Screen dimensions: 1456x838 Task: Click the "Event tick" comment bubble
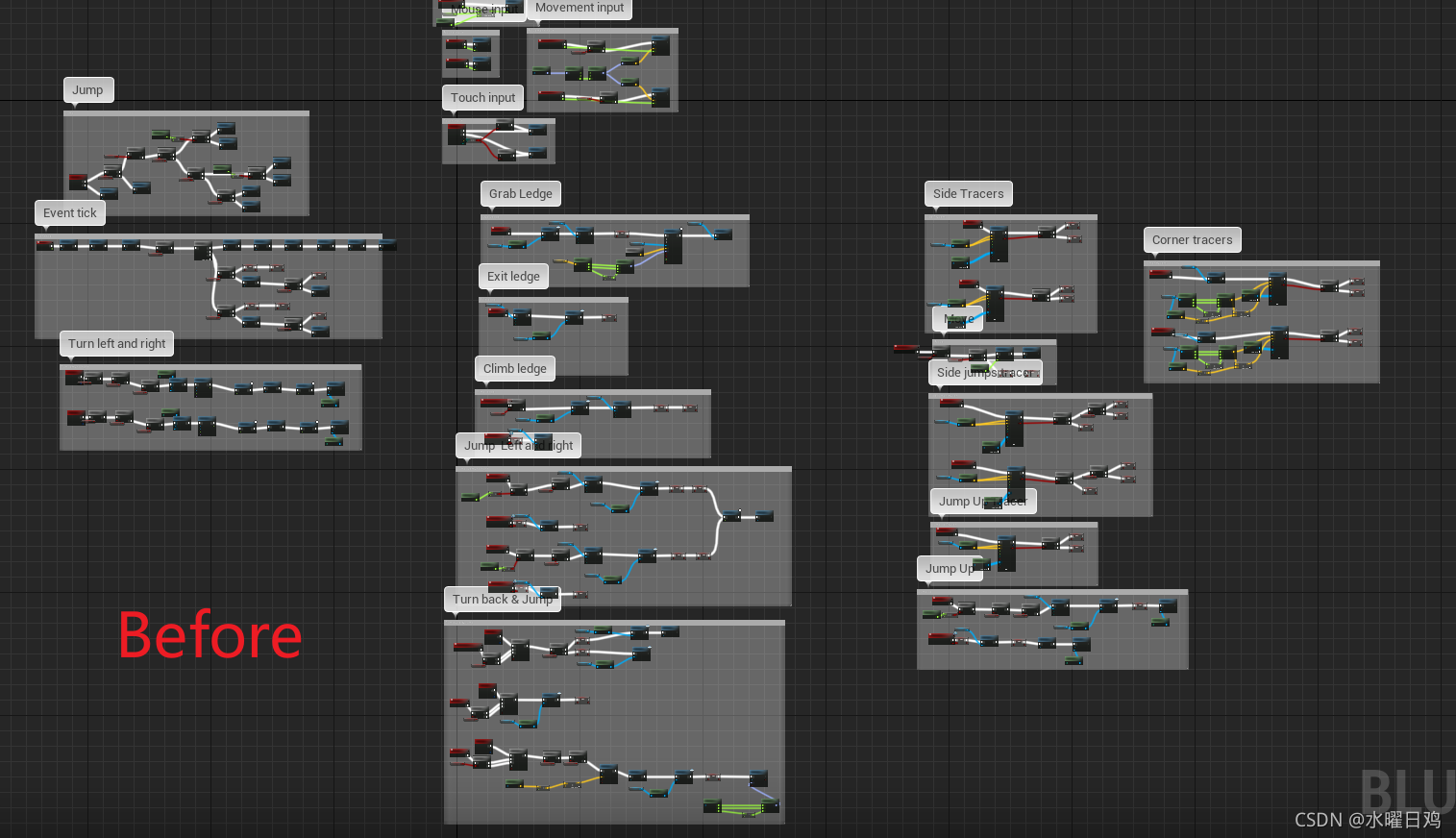pyautogui.click(x=70, y=213)
